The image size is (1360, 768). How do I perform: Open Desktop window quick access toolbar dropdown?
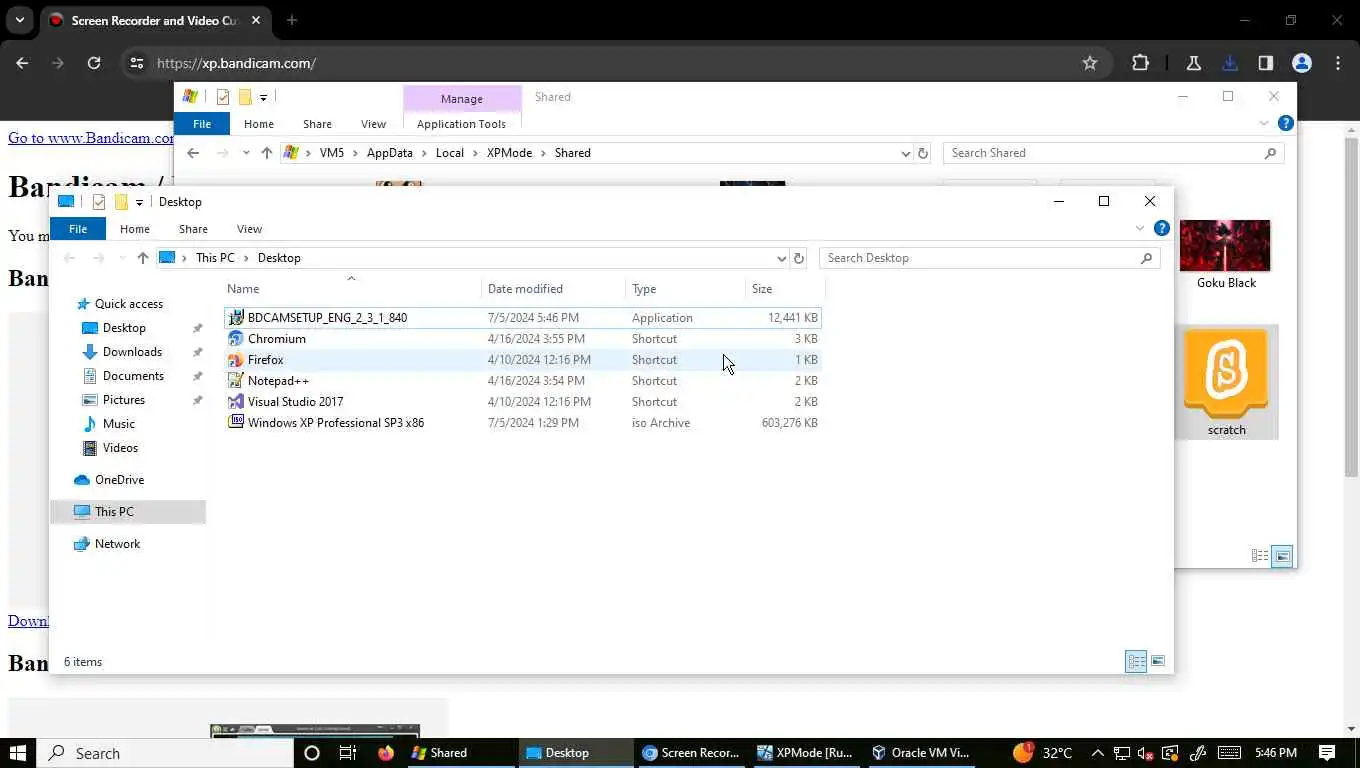[139, 202]
